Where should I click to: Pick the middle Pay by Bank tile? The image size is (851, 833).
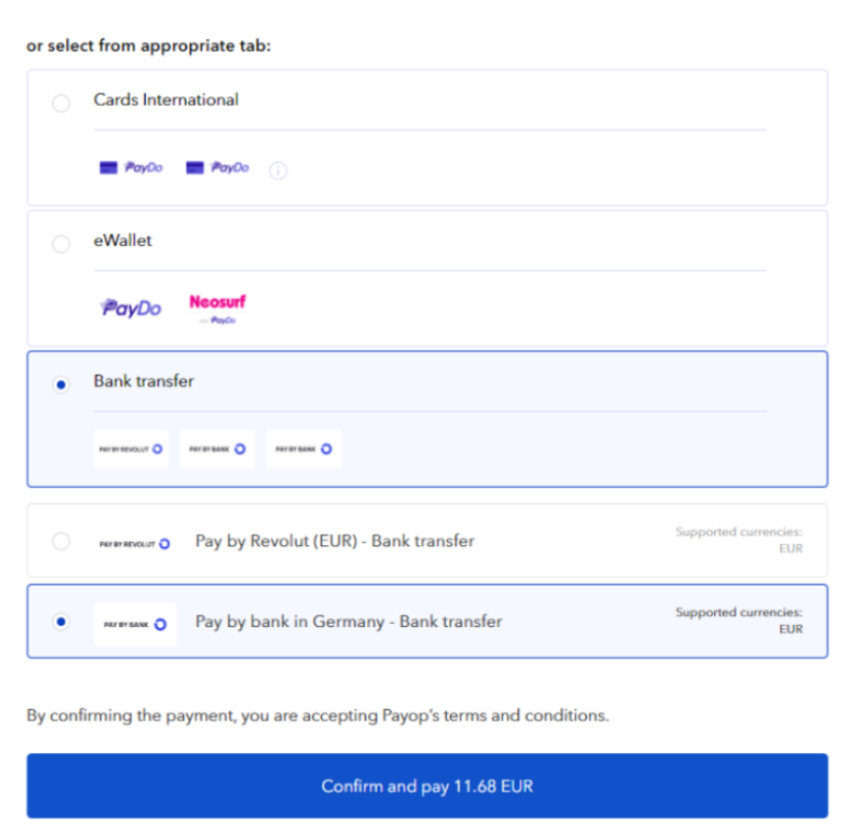[x=217, y=449]
